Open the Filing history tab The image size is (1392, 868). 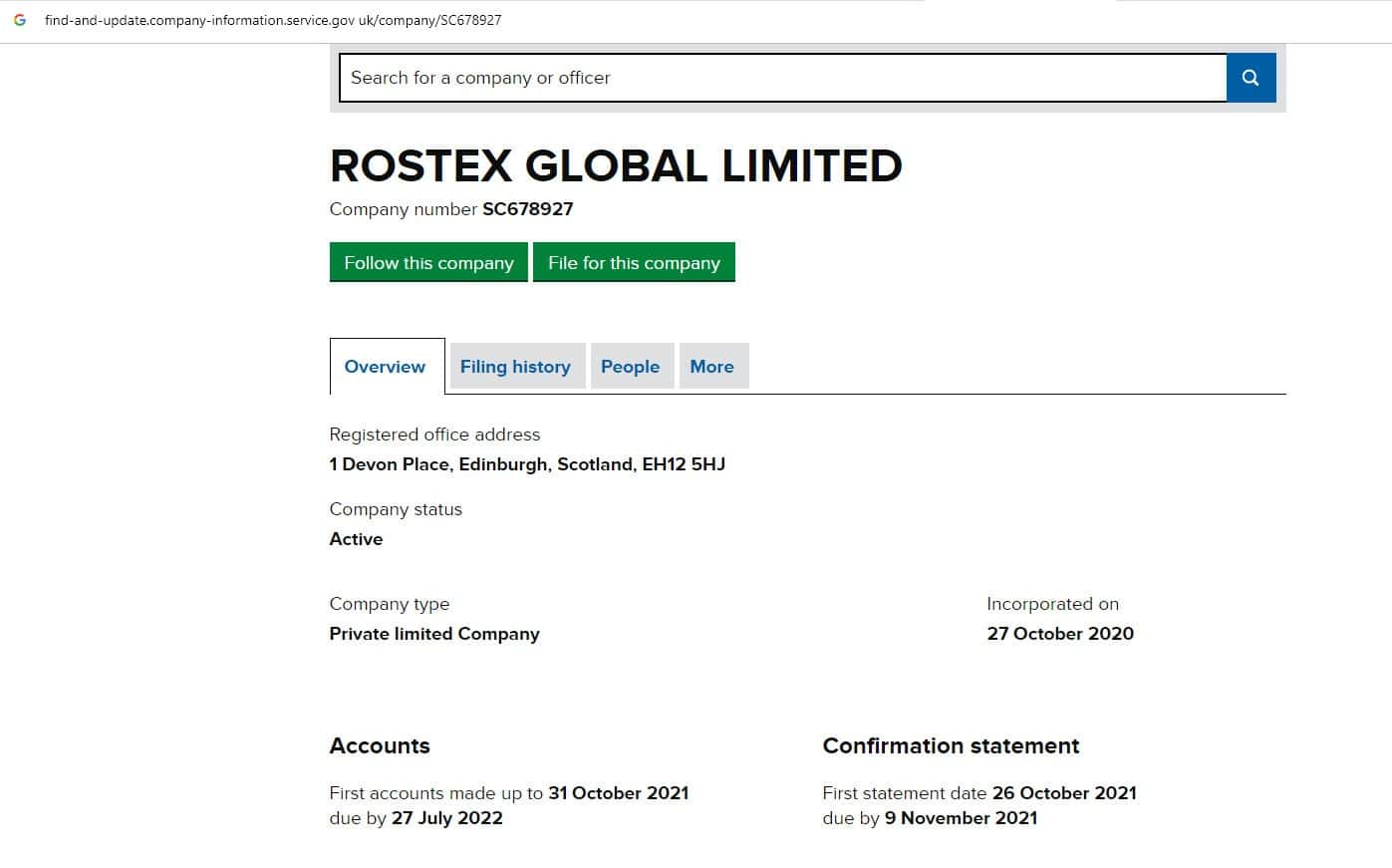[x=515, y=367]
